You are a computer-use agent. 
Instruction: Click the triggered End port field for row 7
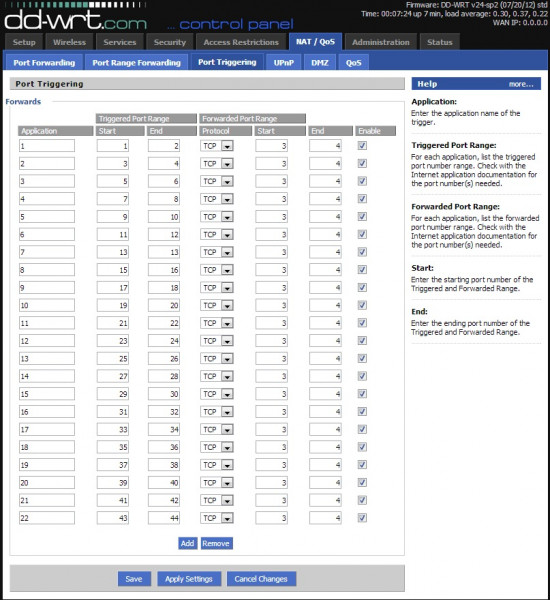tap(164, 252)
